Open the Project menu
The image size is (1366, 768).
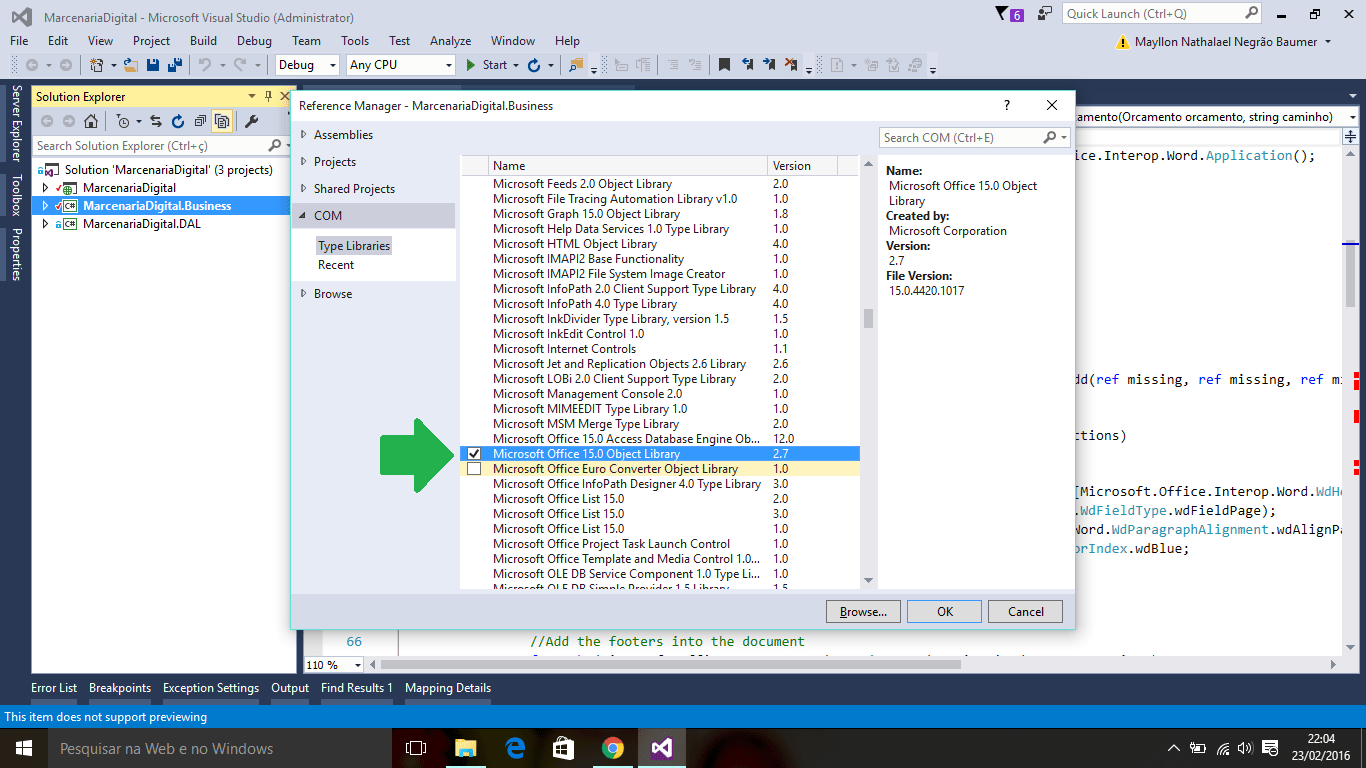[x=152, y=41]
